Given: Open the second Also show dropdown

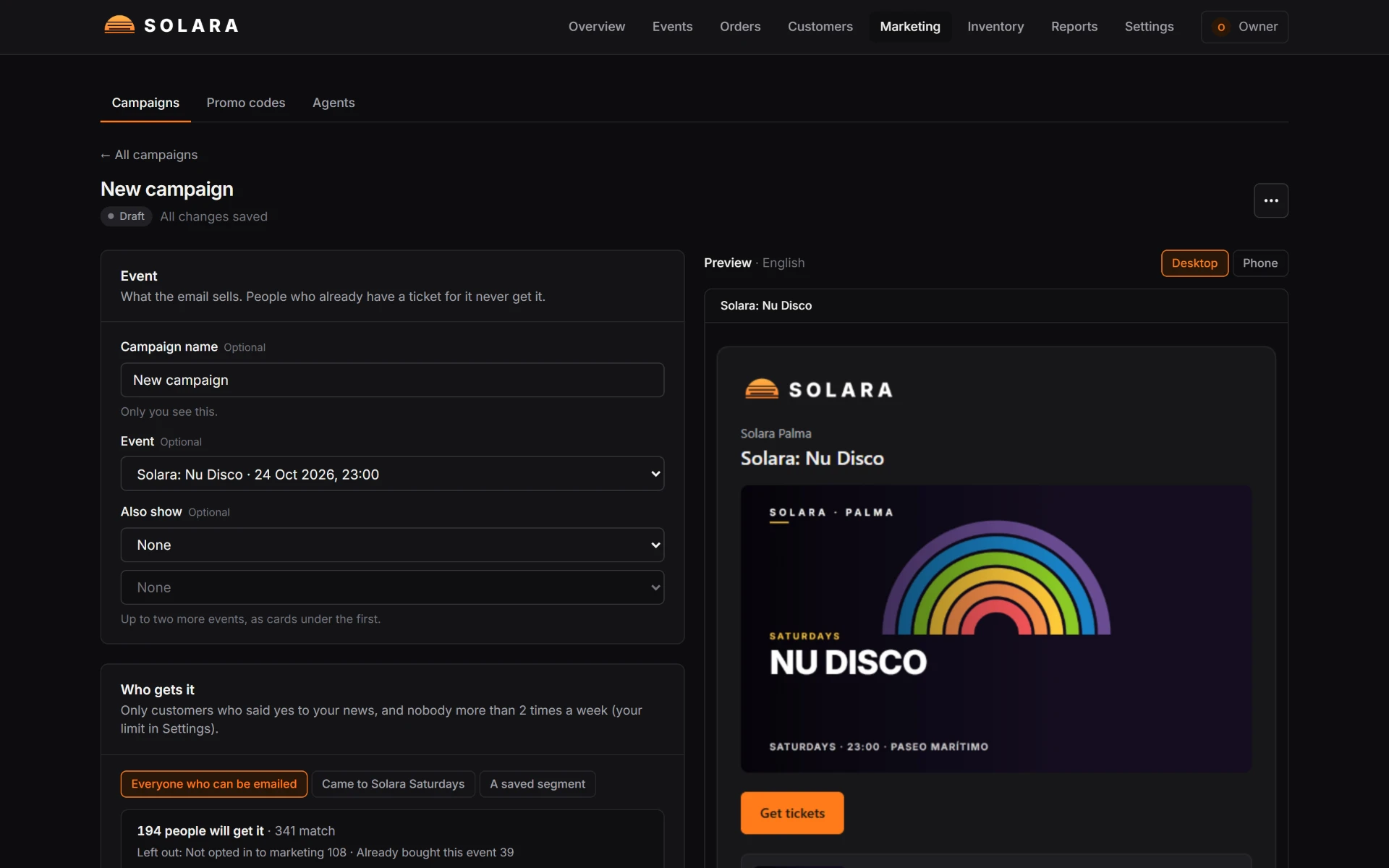Looking at the screenshot, I should 392,587.
